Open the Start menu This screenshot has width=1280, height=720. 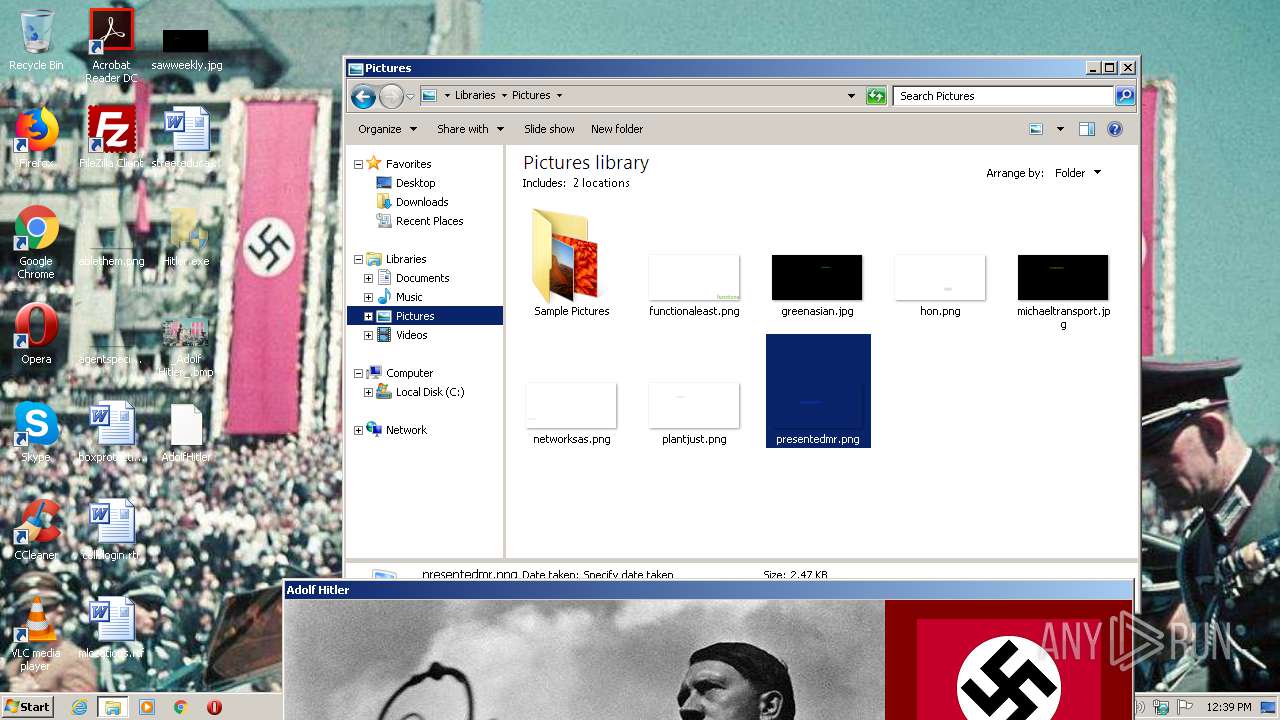pyautogui.click(x=27, y=707)
